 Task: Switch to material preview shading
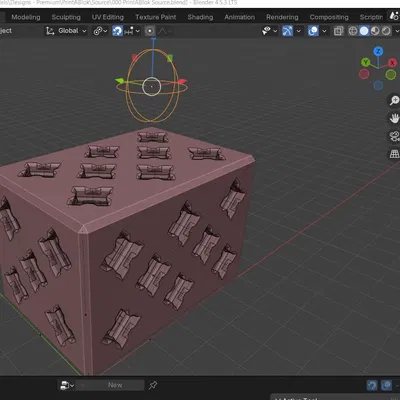point(375,31)
